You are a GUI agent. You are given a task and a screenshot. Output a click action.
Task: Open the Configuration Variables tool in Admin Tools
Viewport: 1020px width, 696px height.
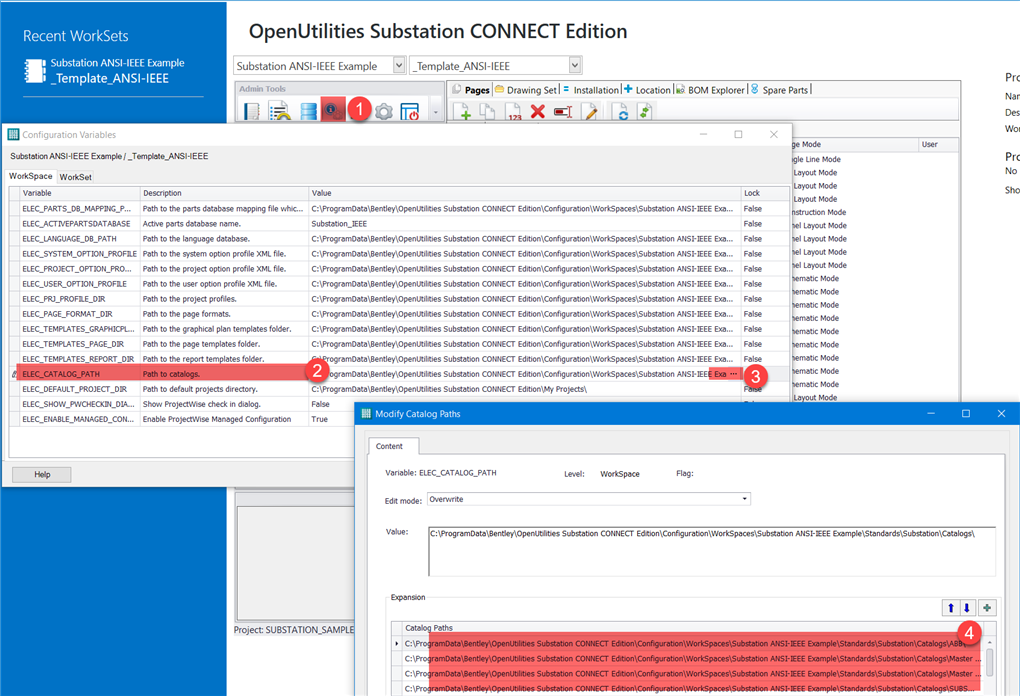pos(333,111)
